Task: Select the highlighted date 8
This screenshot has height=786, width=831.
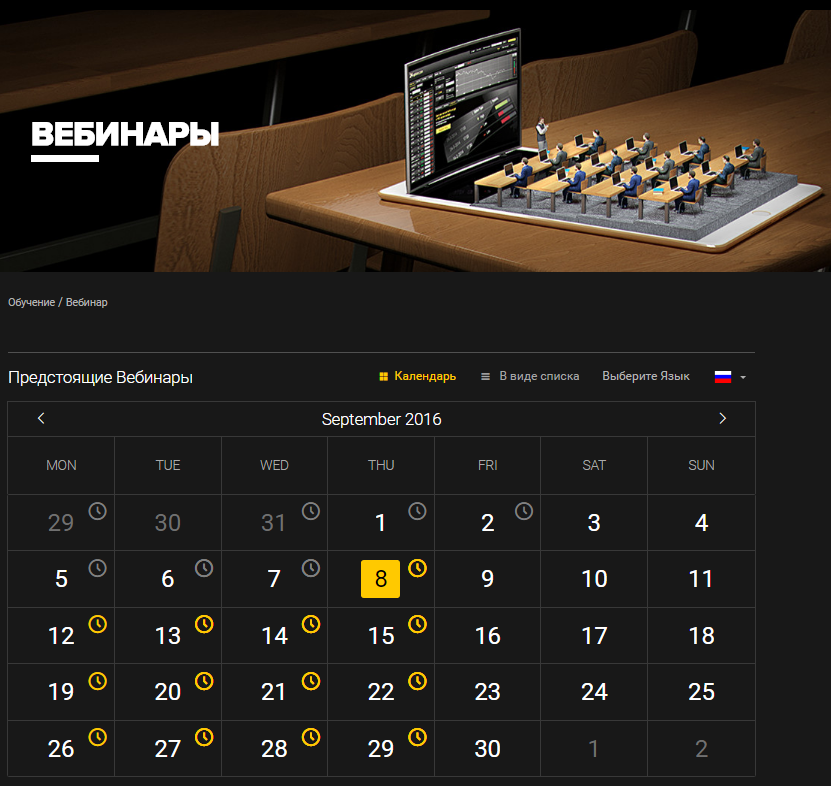Action: pyautogui.click(x=381, y=579)
